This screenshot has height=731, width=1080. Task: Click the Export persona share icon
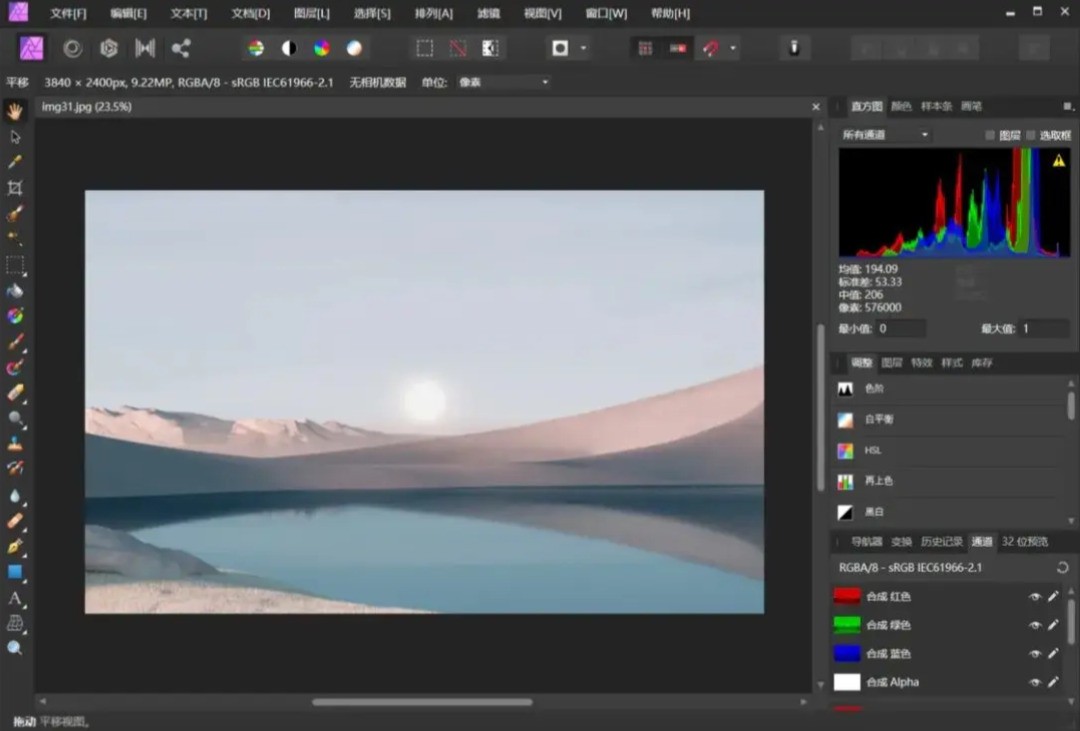pyautogui.click(x=181, y=48)
